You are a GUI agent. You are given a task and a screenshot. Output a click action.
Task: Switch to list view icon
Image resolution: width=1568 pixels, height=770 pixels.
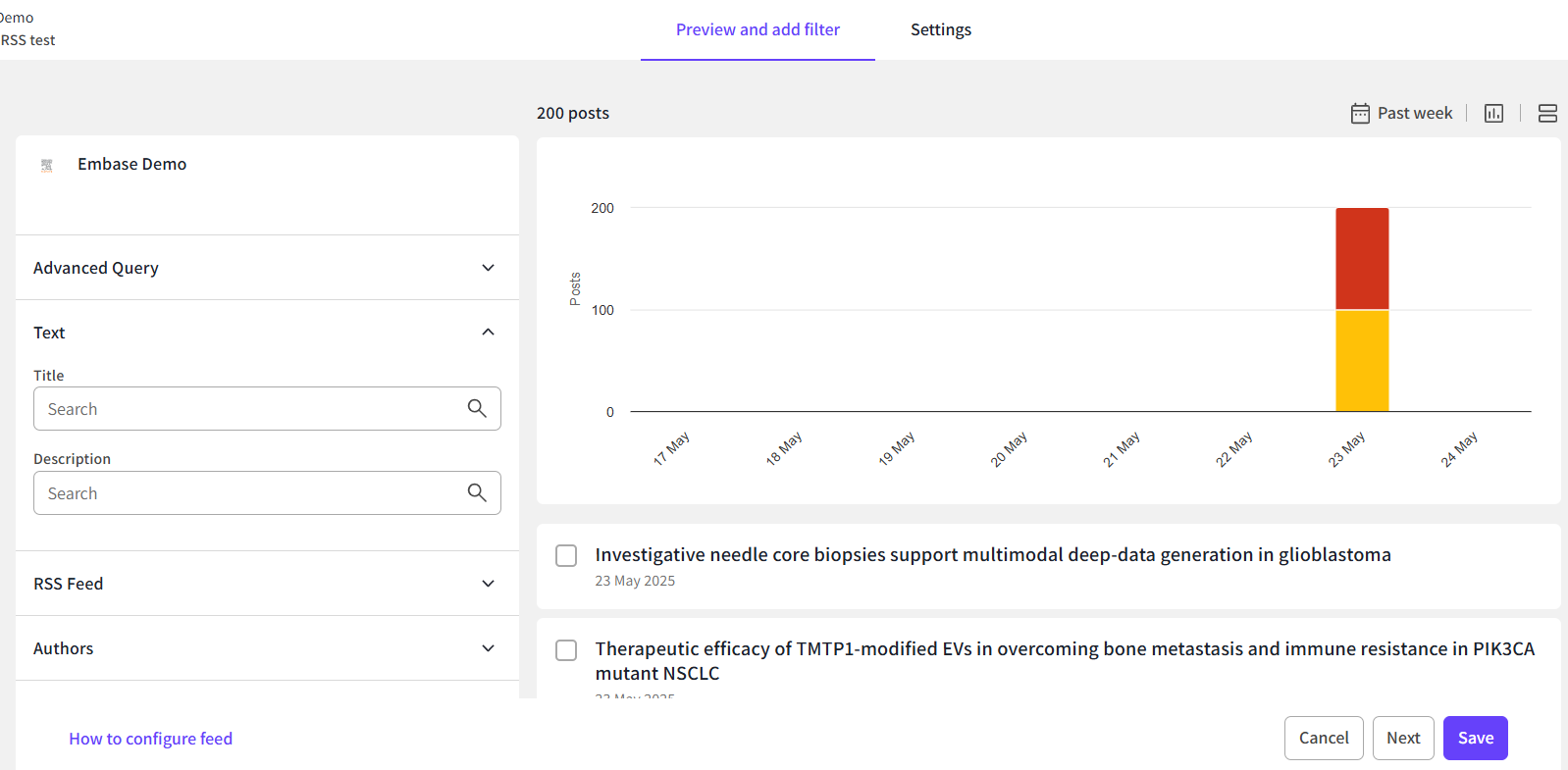1546,114
